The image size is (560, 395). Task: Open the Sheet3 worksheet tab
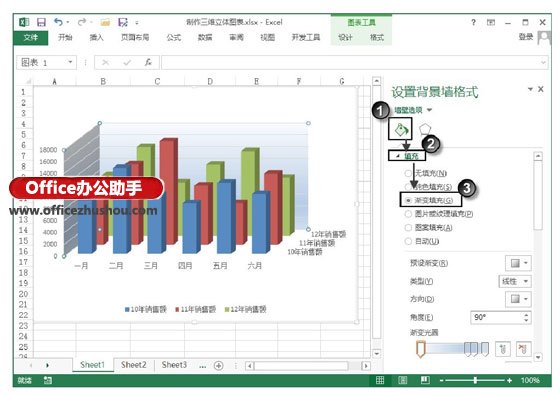pyautogui.click(x=174, y=365)
